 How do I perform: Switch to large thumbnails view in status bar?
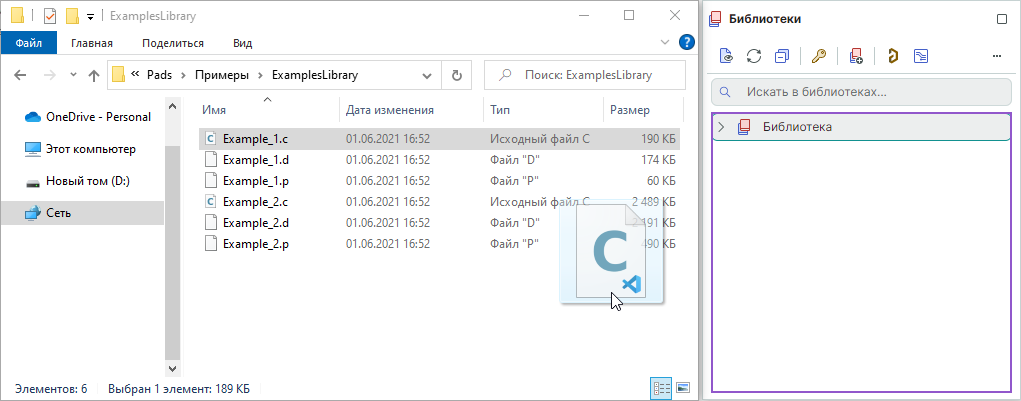click(x=684, y=387)
